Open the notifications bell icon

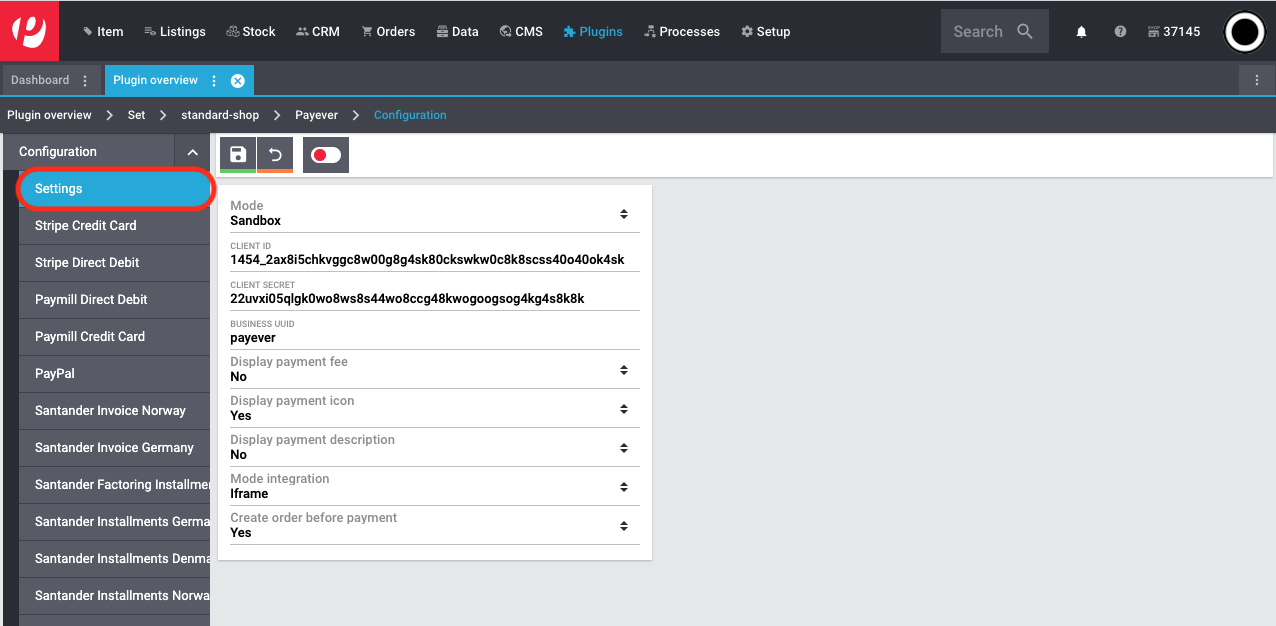coord(1081,32)
